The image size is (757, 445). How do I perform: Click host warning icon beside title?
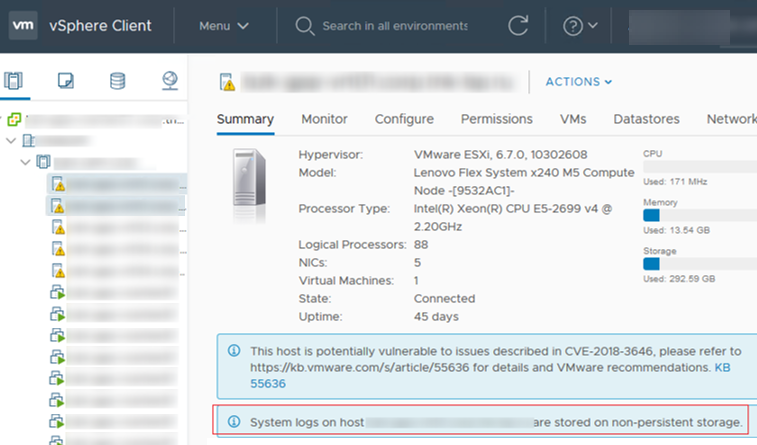tap(227, 82)
